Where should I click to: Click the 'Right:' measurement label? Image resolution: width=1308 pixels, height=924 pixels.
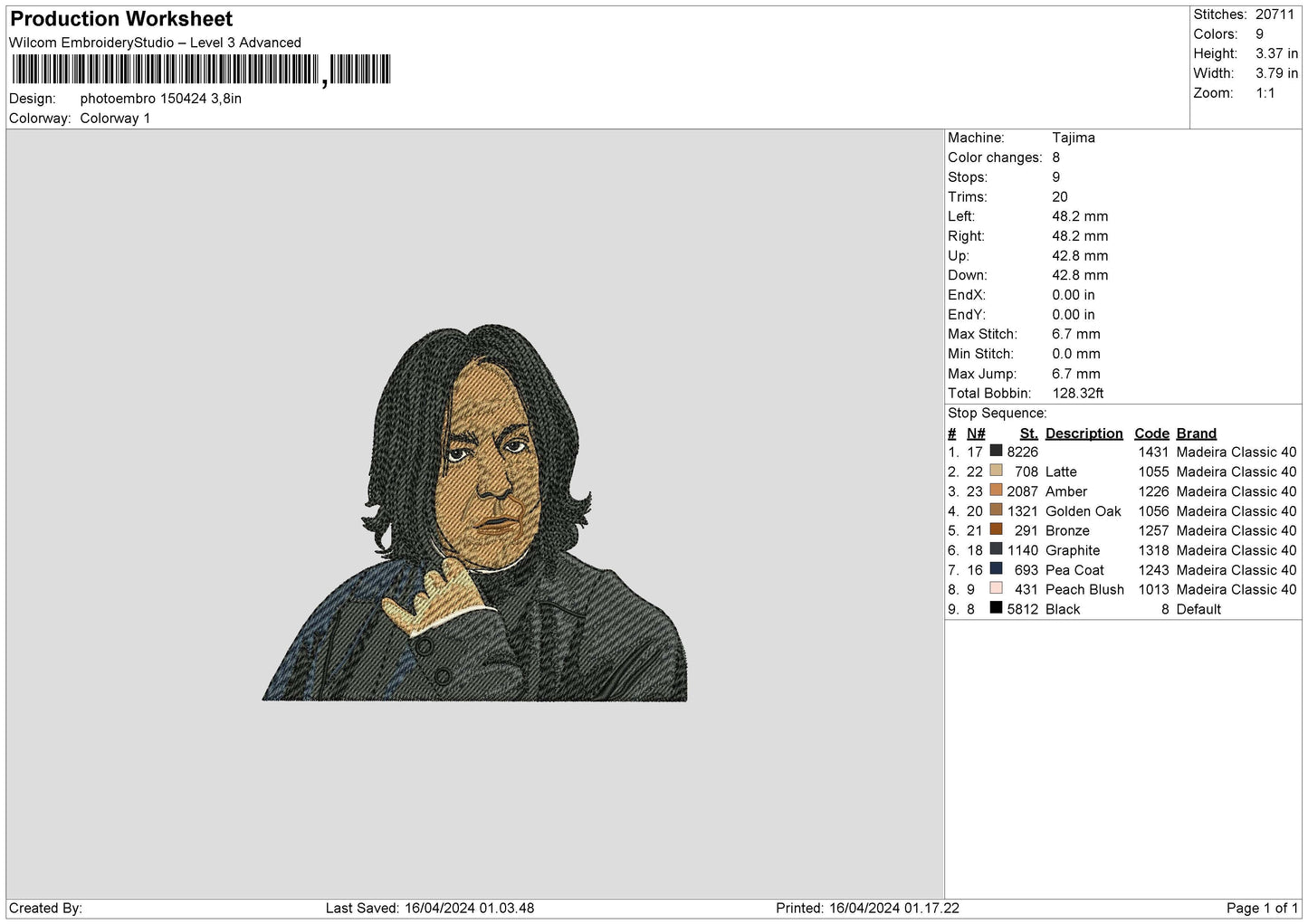[x=965, y=236]
